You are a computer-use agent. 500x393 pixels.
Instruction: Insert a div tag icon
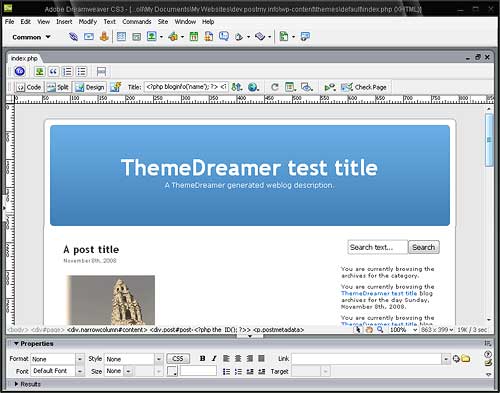[x=136, y=37]
